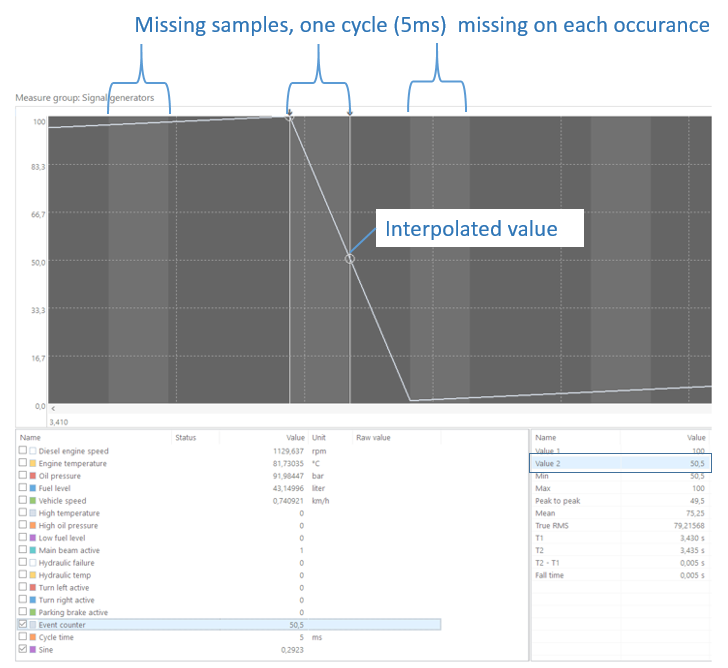
Task: Sort by the Status column header
Action: coord(186,437)
